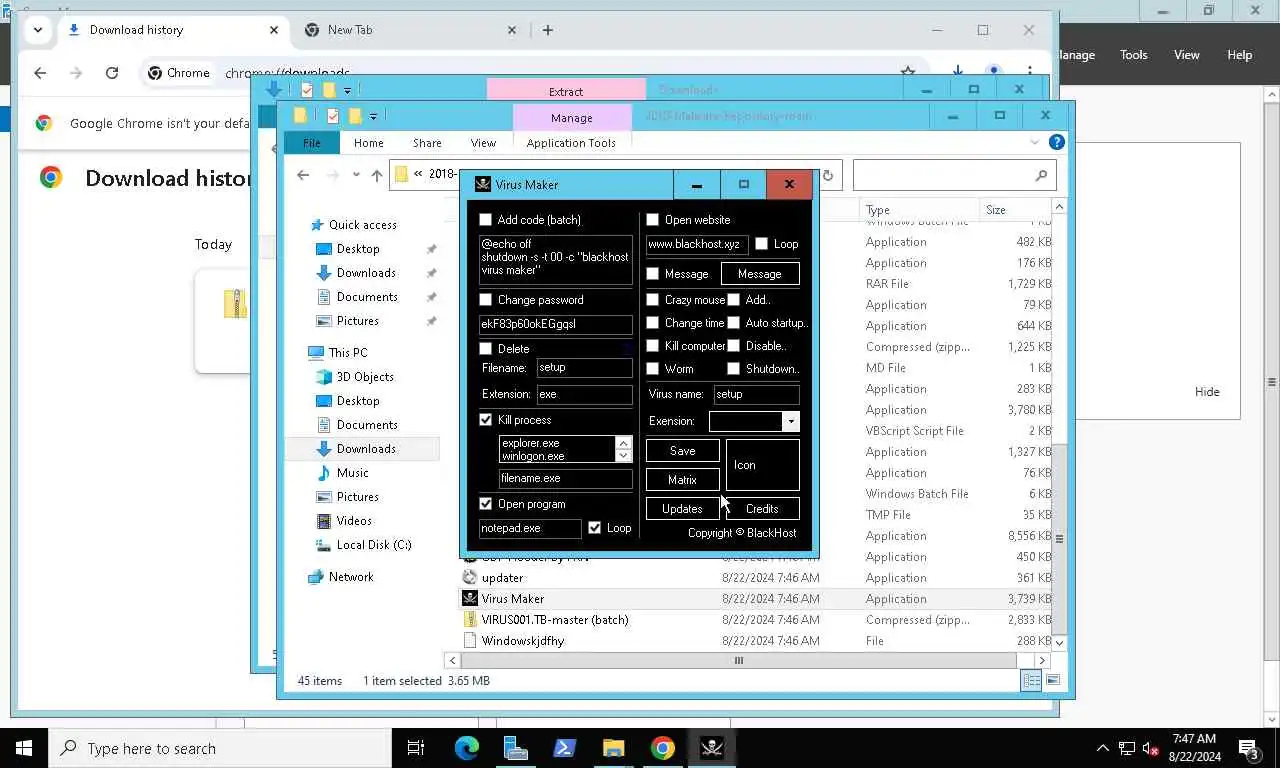
Task: Click the Explorer vertical scrollbar thumb
Action: tap(1059, 538)
